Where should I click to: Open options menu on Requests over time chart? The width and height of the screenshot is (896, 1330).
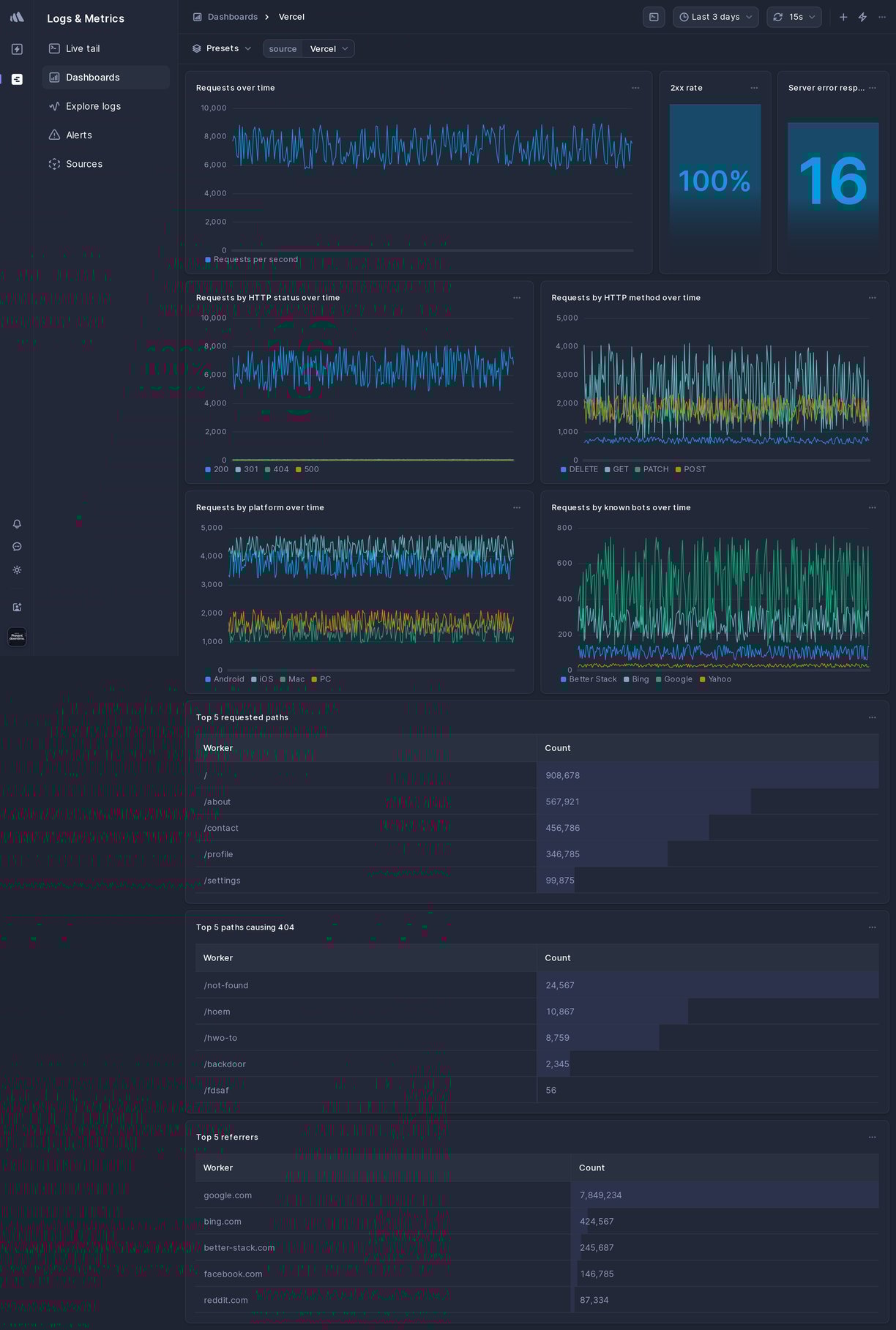[x=635, y=88]
